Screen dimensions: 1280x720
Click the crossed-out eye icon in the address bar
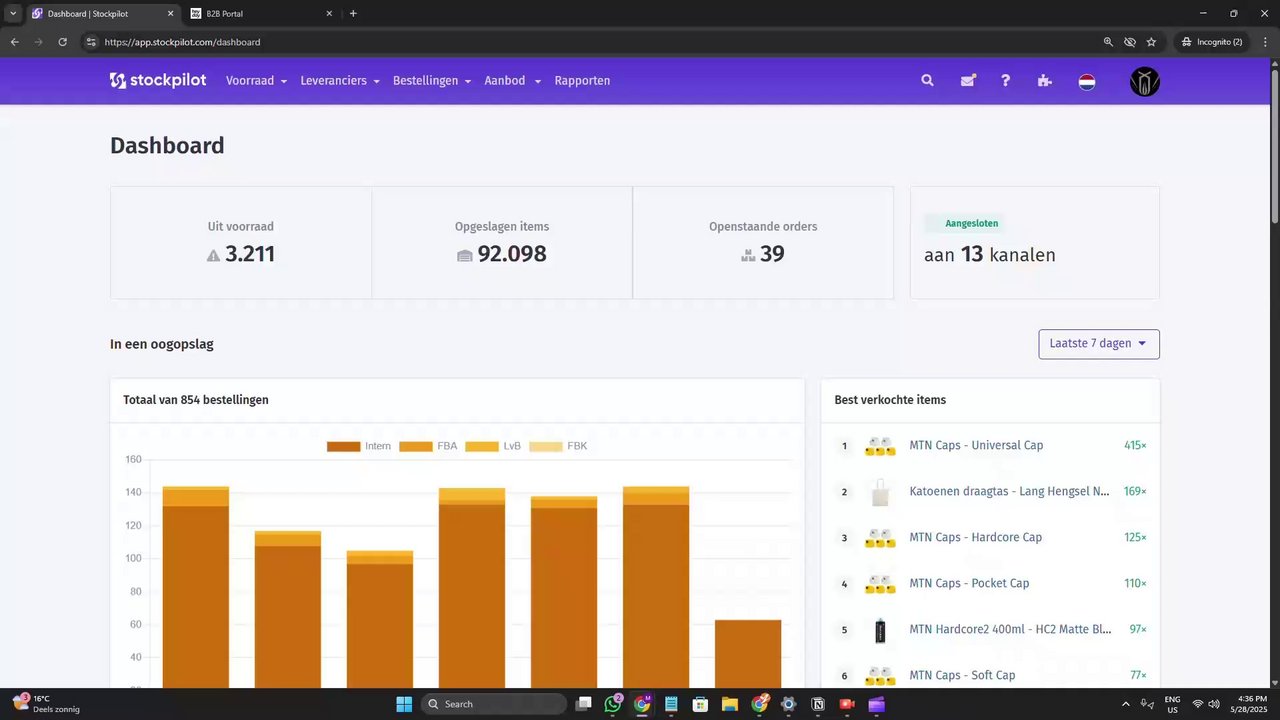(x=1130, y=42)
